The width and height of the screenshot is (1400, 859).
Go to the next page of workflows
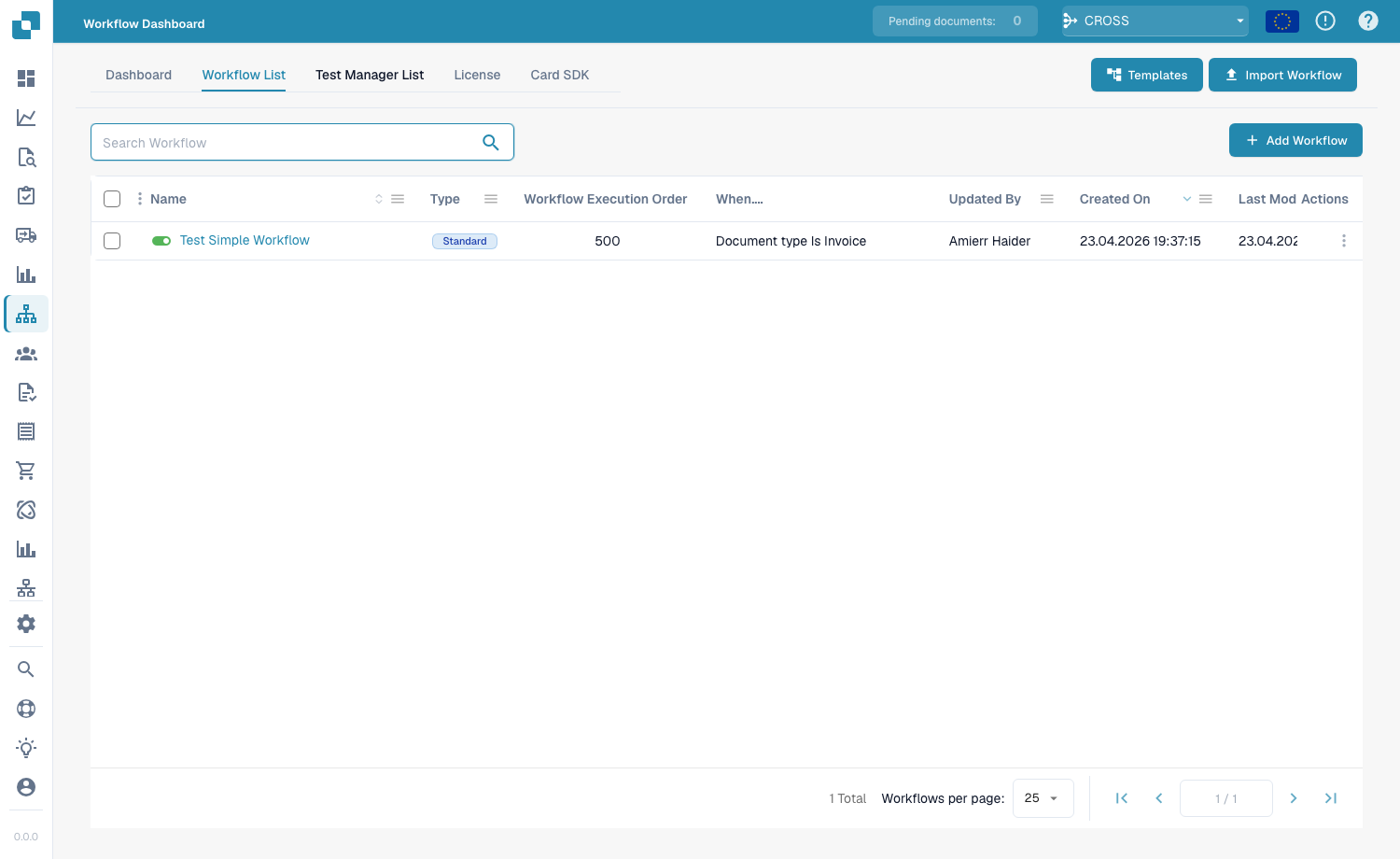(x=1294, y=798)
